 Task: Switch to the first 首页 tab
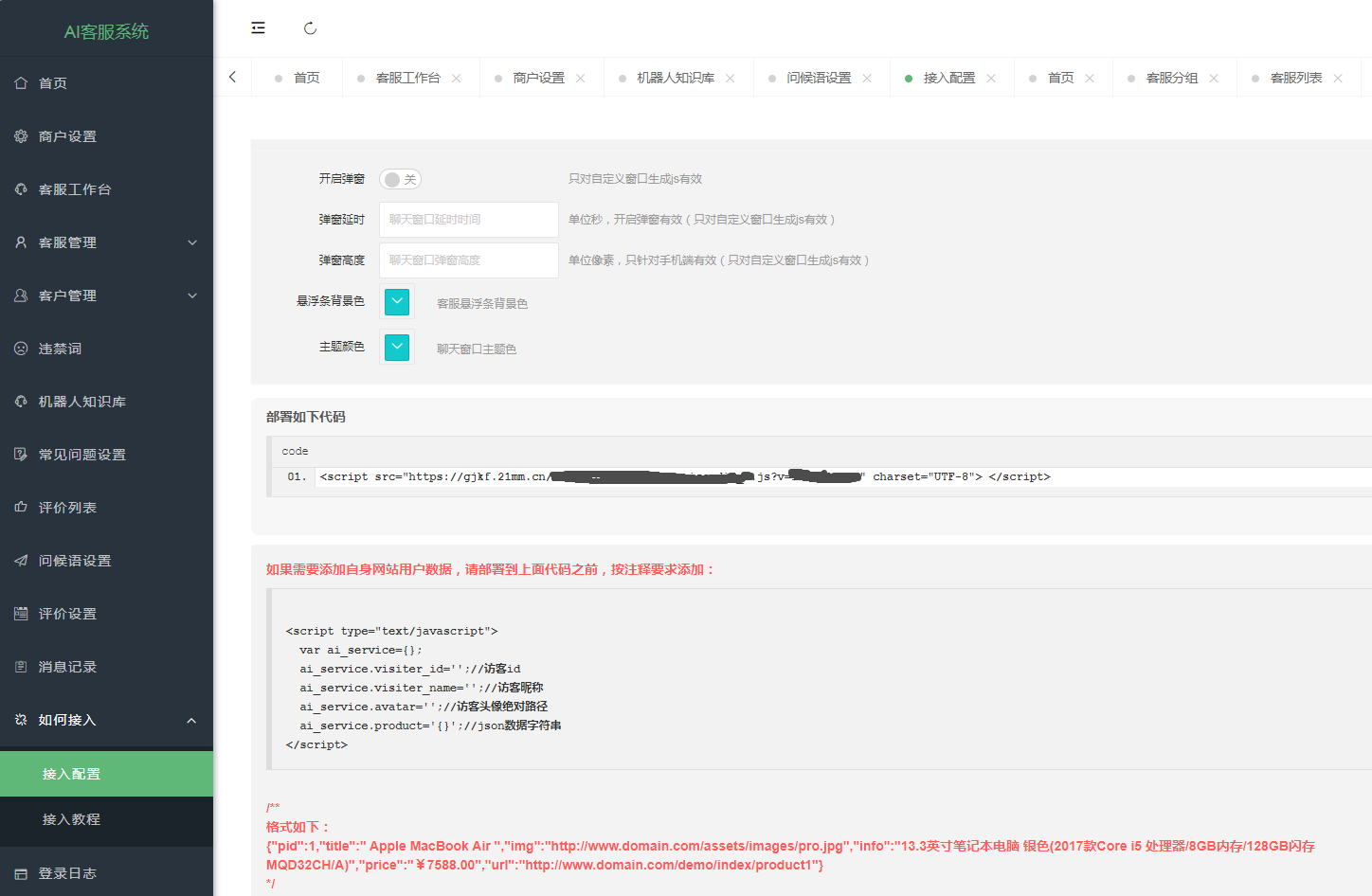(x=298, y=78)
